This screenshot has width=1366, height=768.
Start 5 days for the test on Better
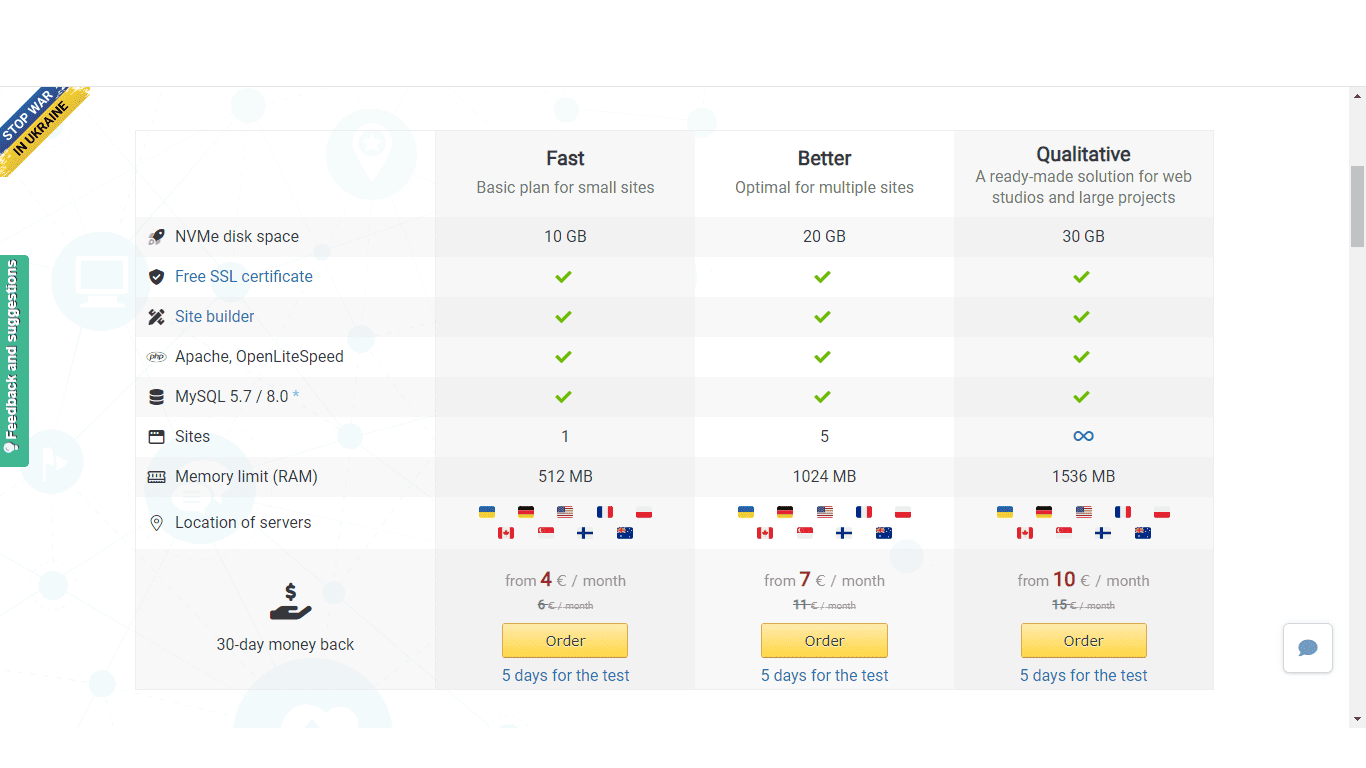point(824,676)
